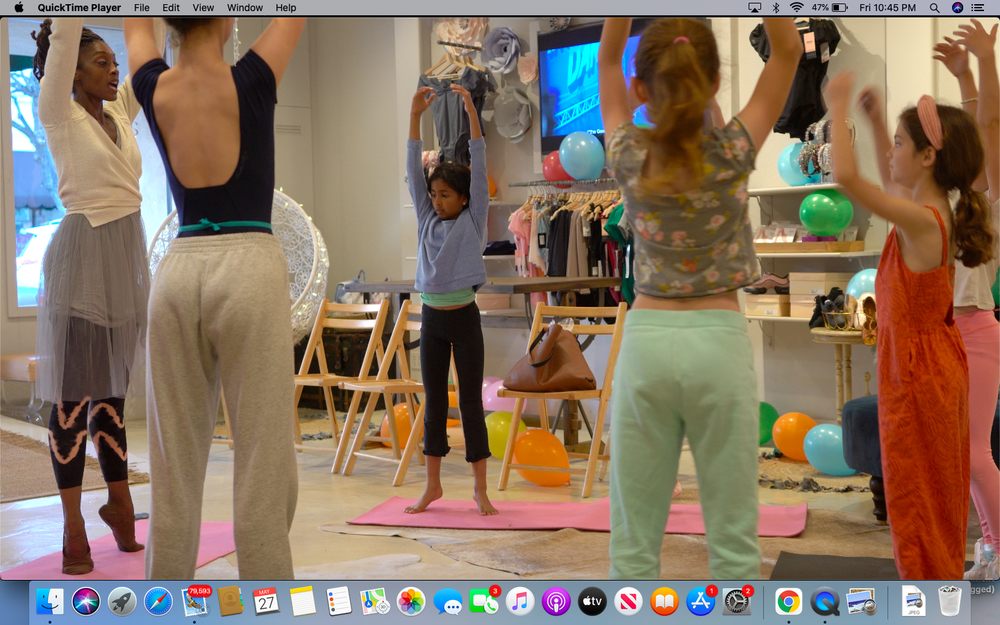Open the Edit menu
Viewport: 1000px width, 625px height.
(171, 8)
